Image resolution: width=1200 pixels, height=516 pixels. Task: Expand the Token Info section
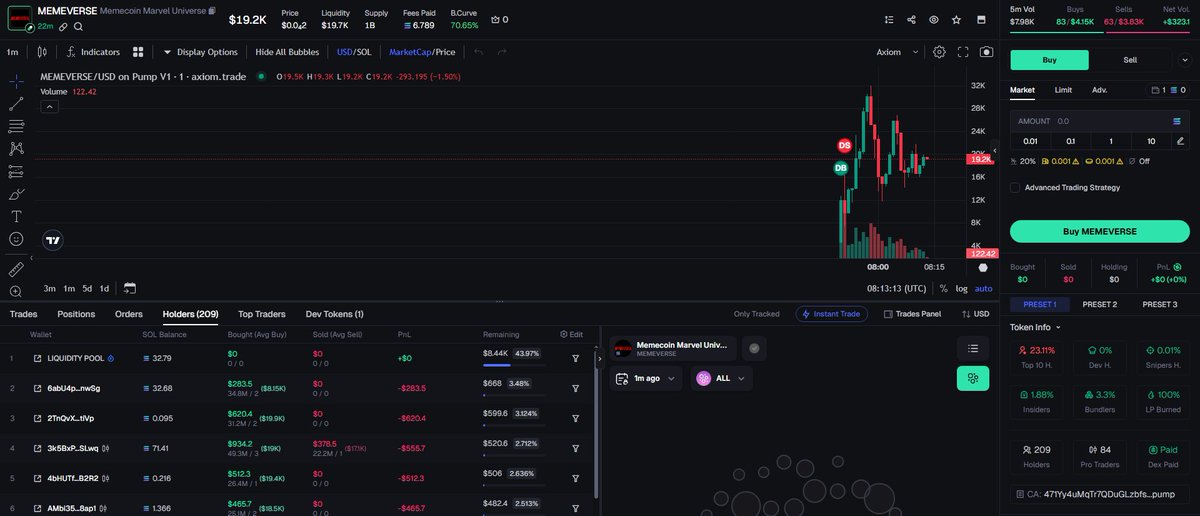(1035, 327)
